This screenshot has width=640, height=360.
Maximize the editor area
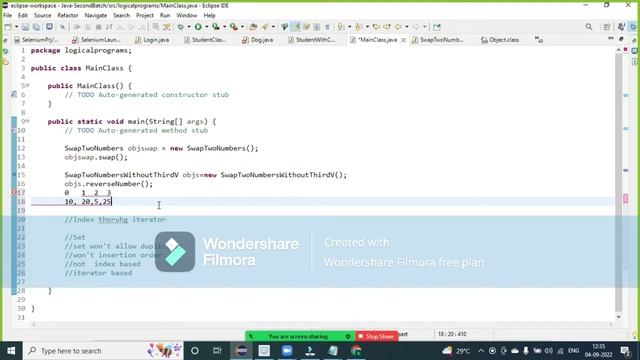621,38
